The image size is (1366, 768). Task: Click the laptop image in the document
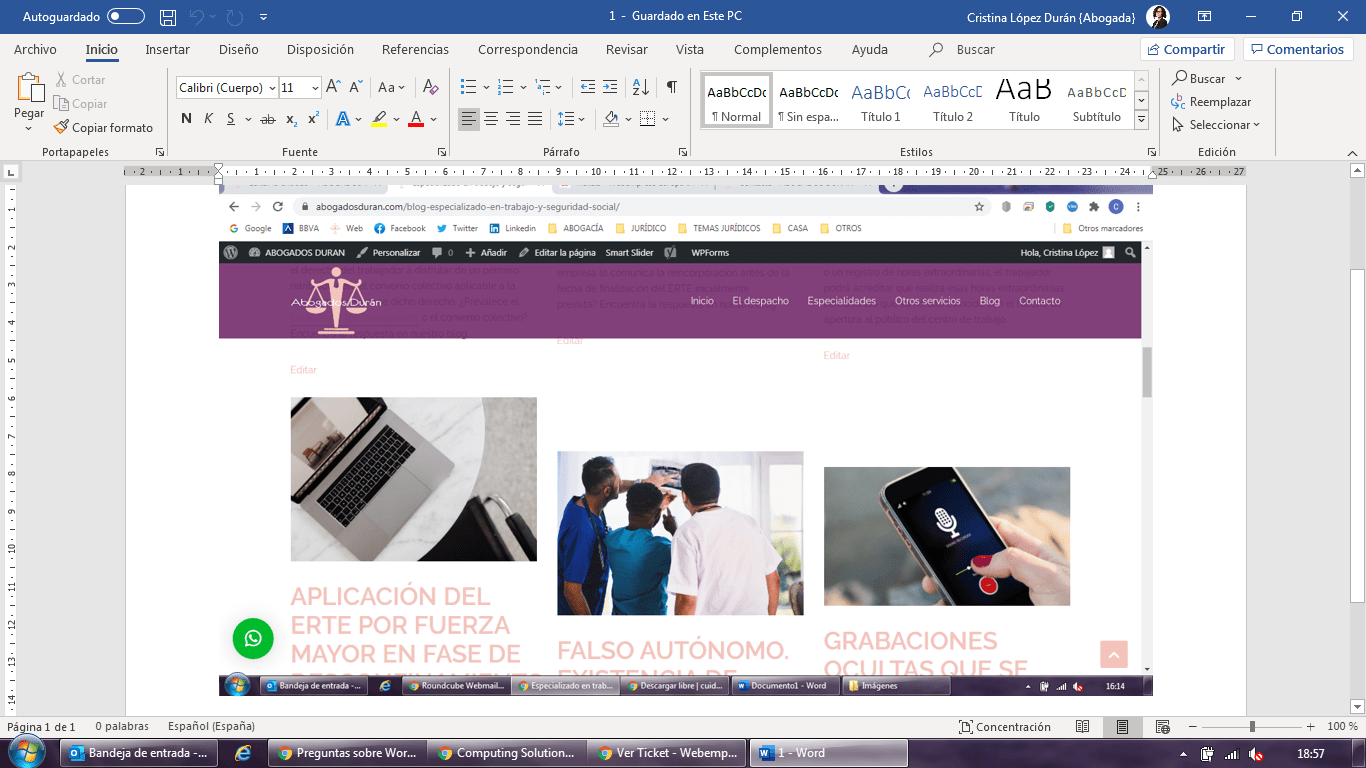(413, 479)
